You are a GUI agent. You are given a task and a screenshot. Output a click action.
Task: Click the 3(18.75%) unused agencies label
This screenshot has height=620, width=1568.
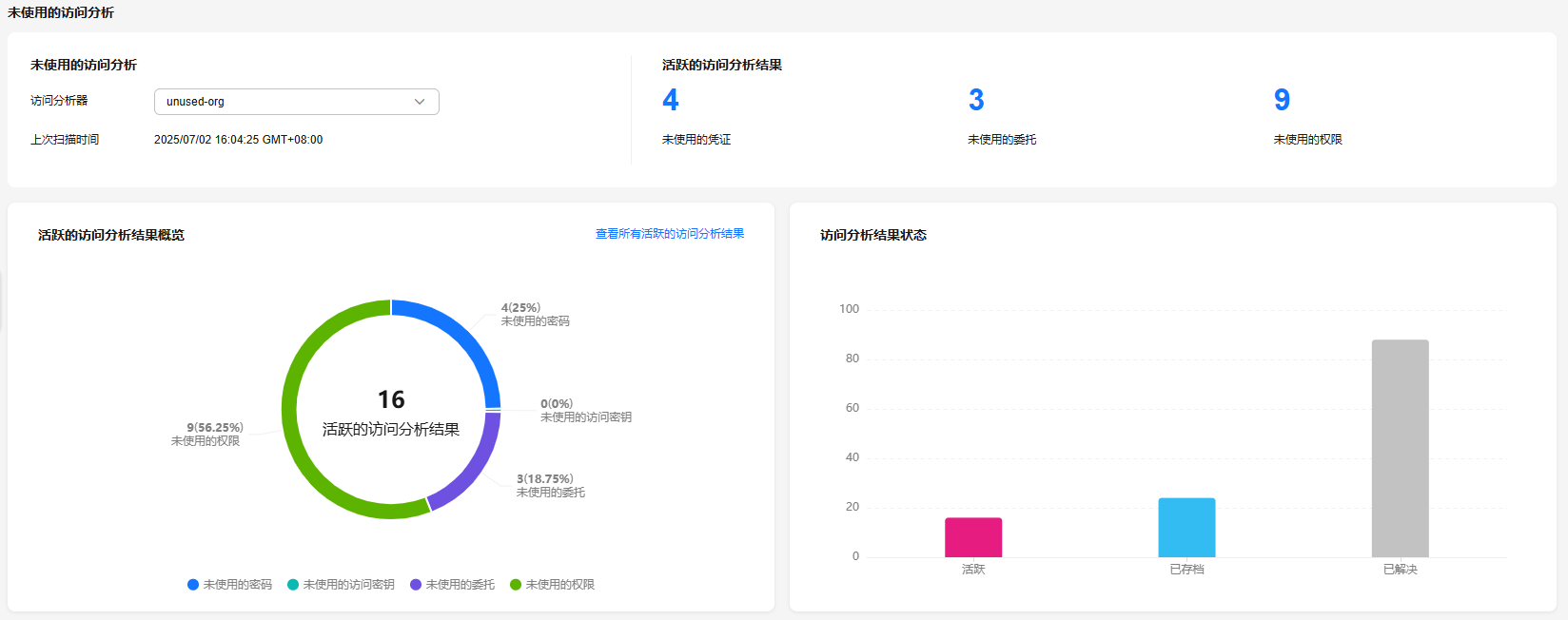(545, 479)
